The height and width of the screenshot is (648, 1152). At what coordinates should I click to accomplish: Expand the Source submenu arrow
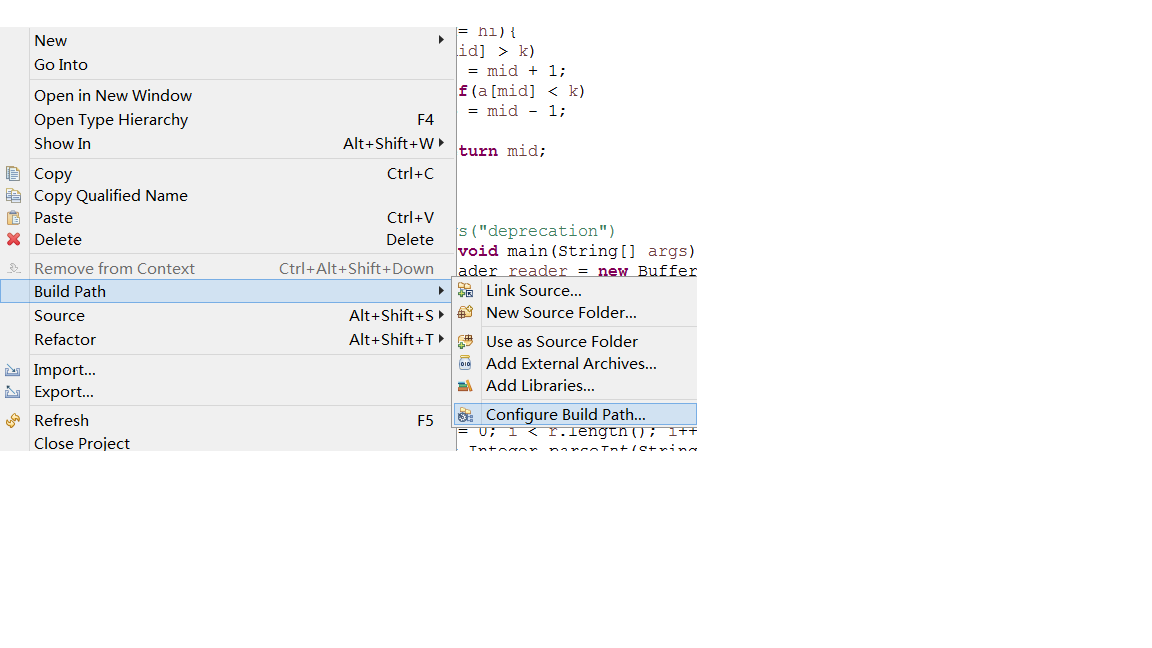click(x=441, y=315)
